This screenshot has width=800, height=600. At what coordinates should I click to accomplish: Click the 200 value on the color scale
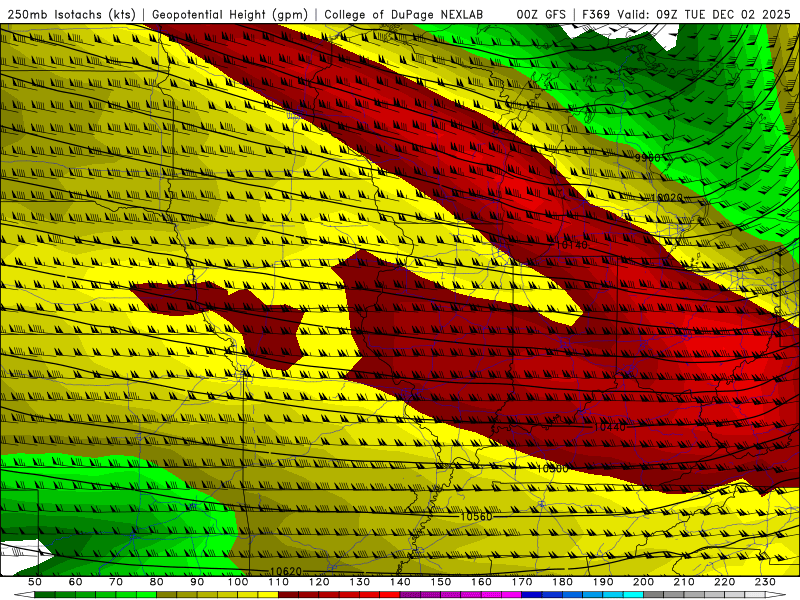pos(643,582)
